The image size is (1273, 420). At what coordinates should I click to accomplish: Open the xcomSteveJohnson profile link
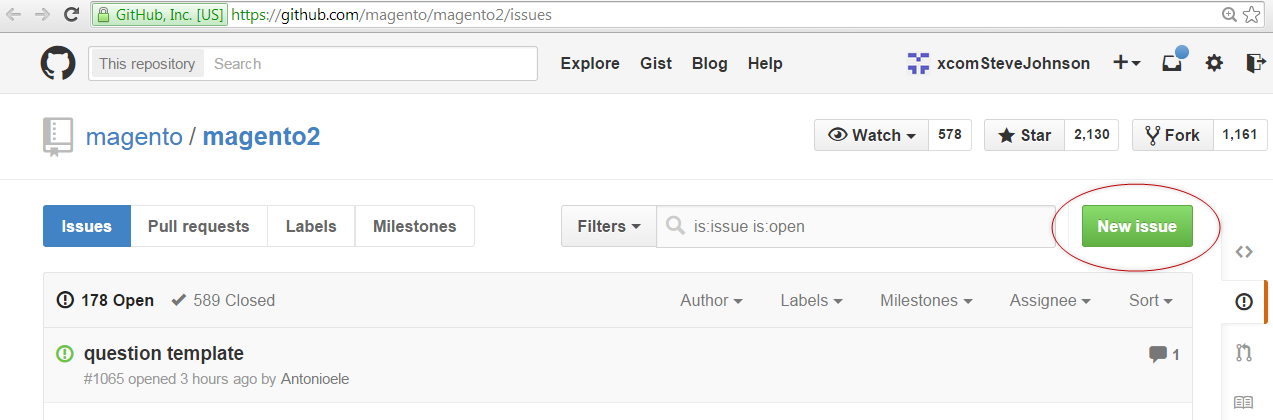click(x=1014, y=63)
